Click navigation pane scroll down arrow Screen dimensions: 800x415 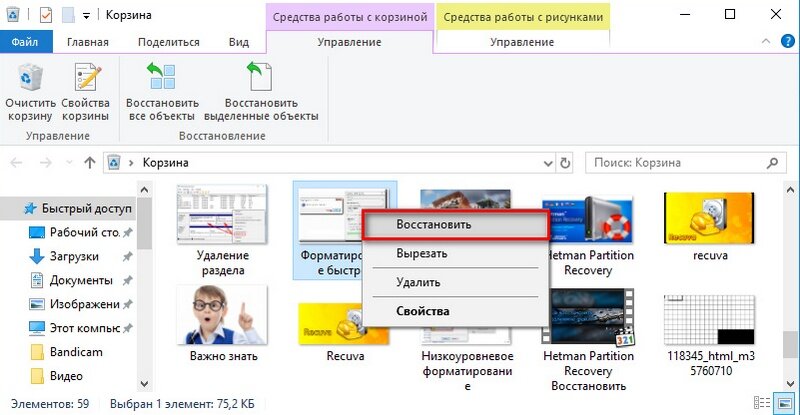(x=144, y=384)
